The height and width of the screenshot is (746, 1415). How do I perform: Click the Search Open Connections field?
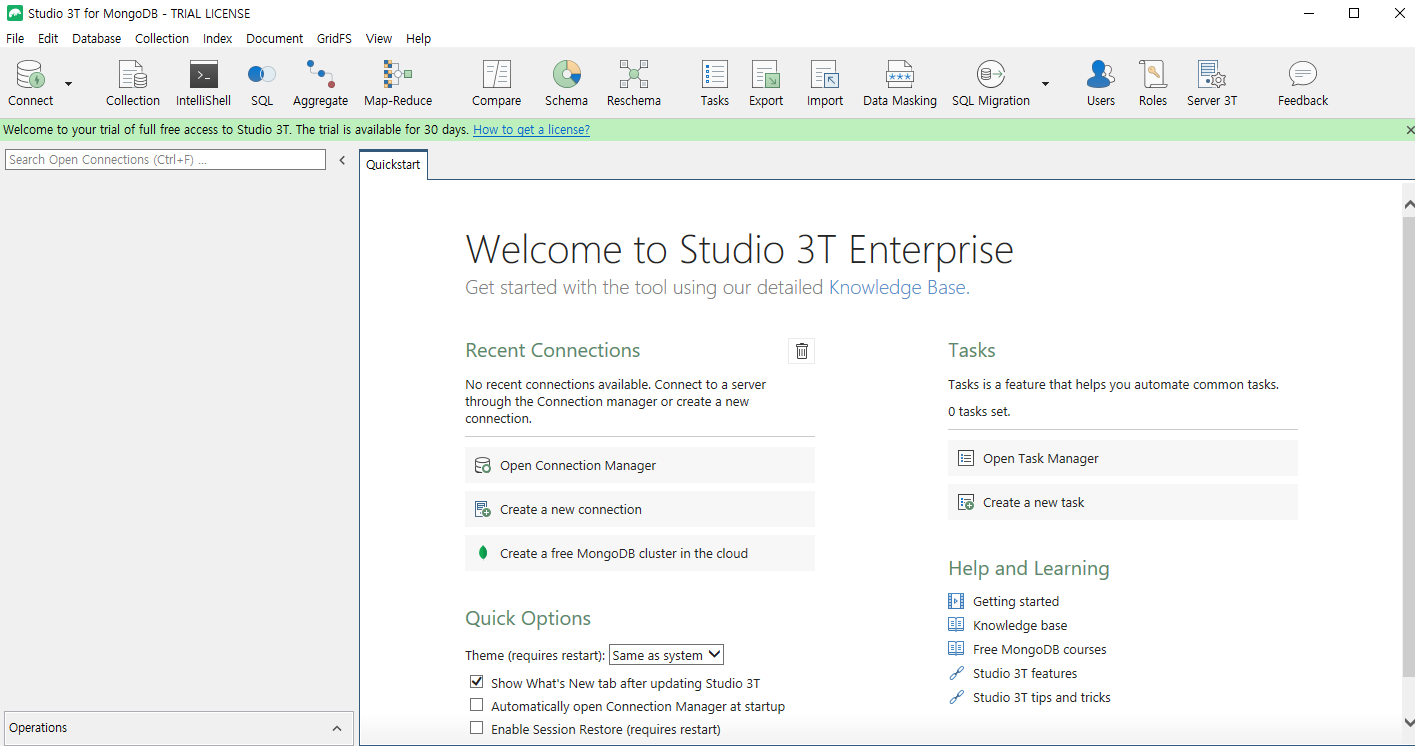pos(165,160)
